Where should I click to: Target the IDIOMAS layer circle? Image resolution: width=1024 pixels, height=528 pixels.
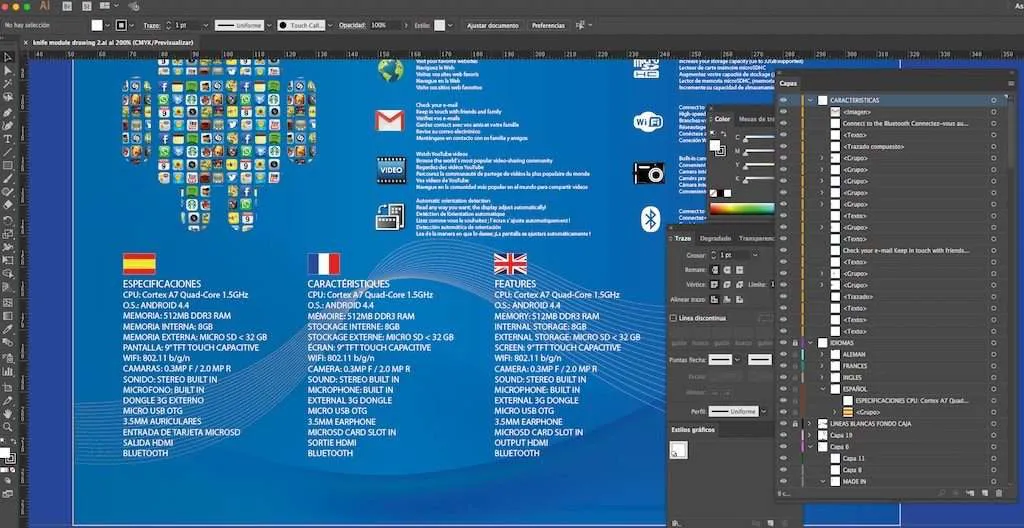(x=993, y=342)
